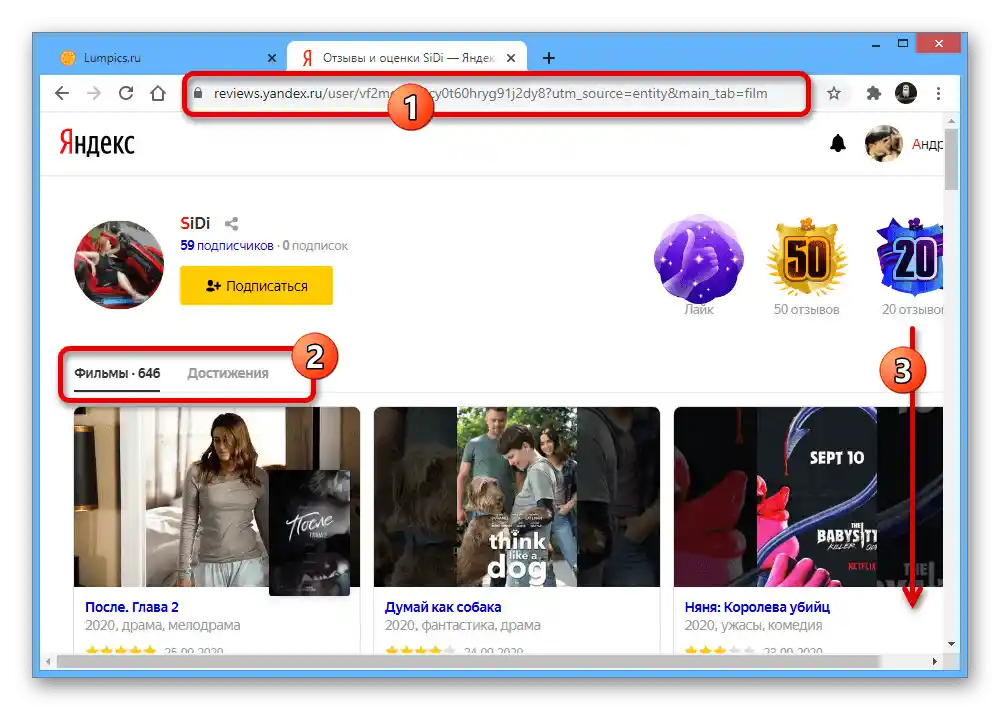Click the padlock site info icon
The image size is (1000, 710).
[x=198, y=93]
